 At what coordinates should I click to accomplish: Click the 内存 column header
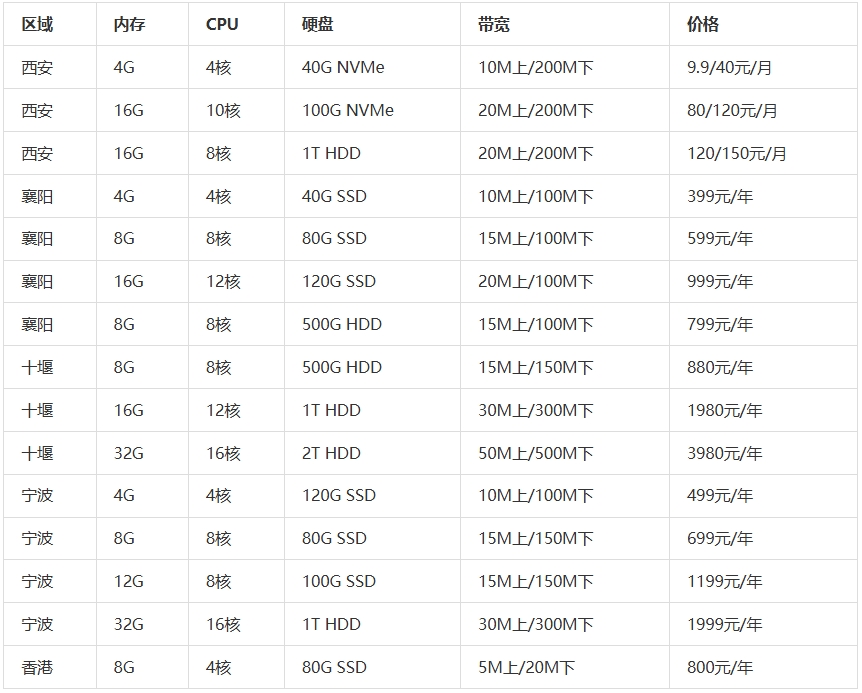point(129,24)
